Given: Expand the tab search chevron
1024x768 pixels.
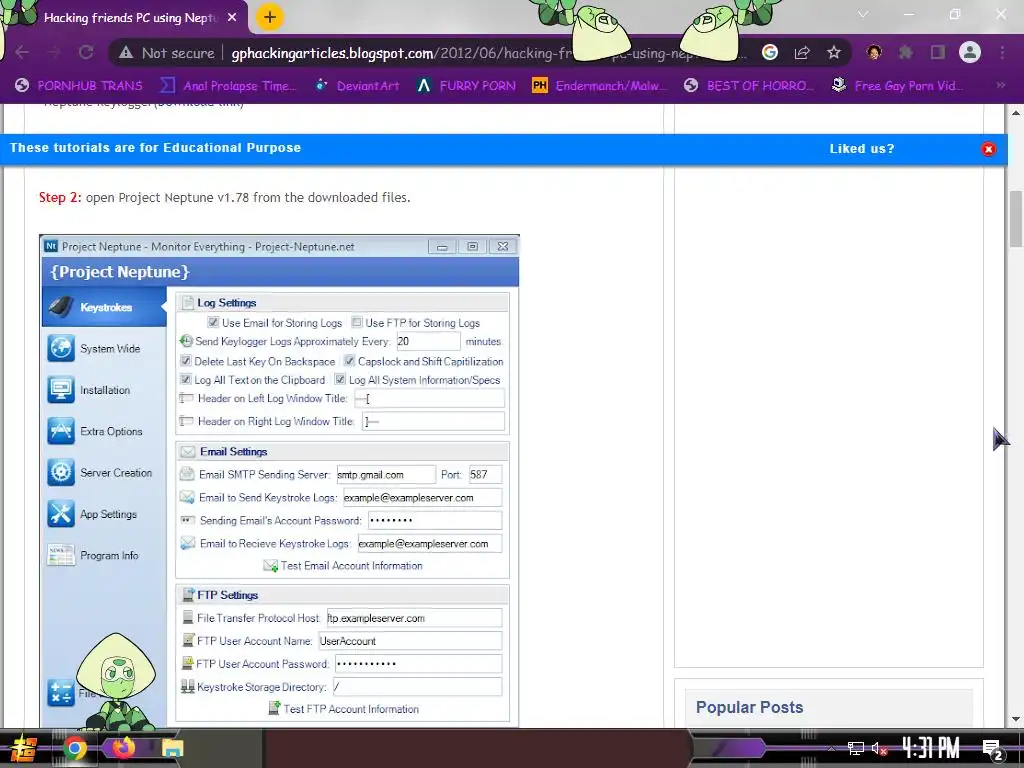Looking at the screenshot, I should click(863, 14).
